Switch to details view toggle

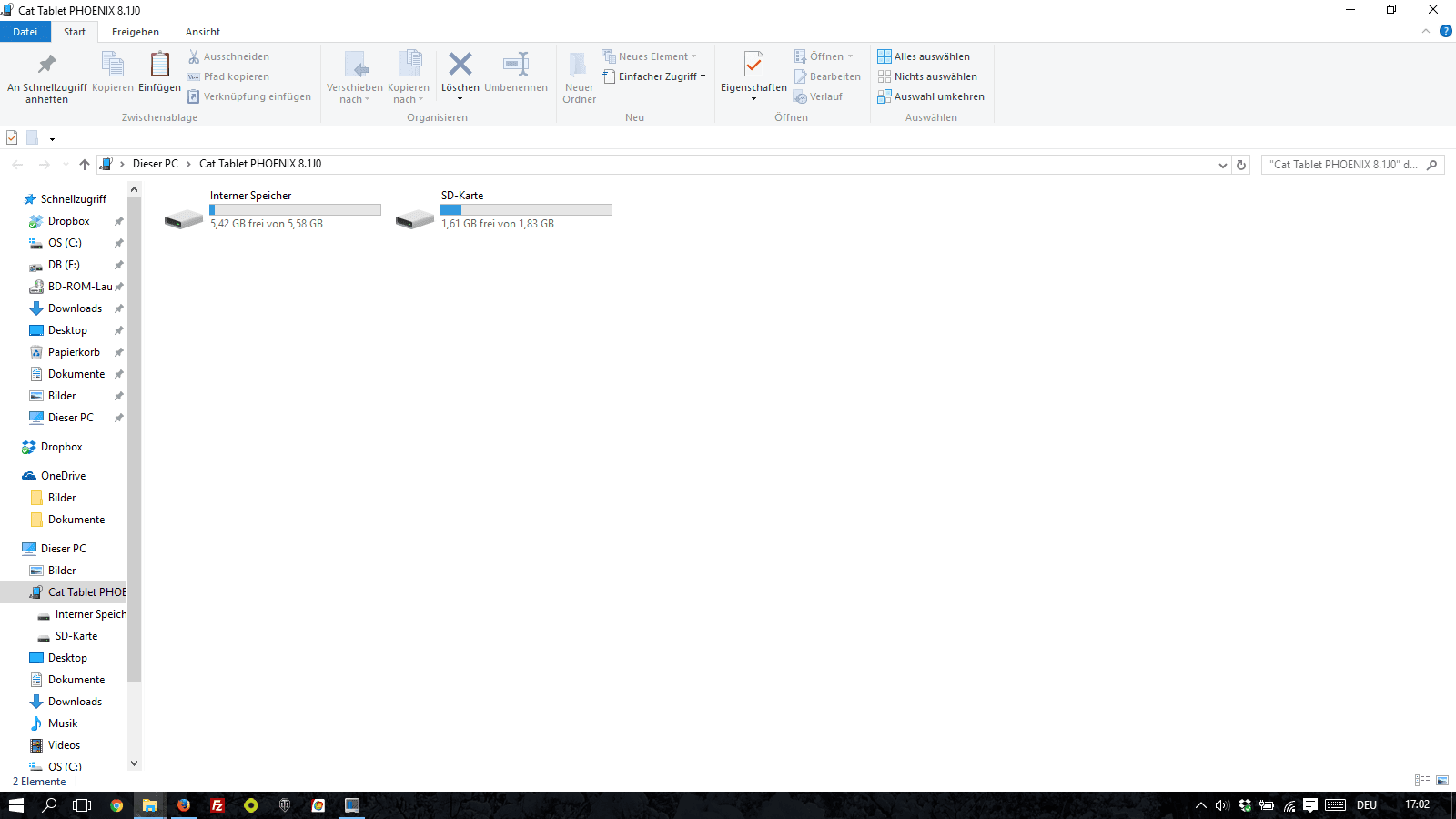point(1422,781)
